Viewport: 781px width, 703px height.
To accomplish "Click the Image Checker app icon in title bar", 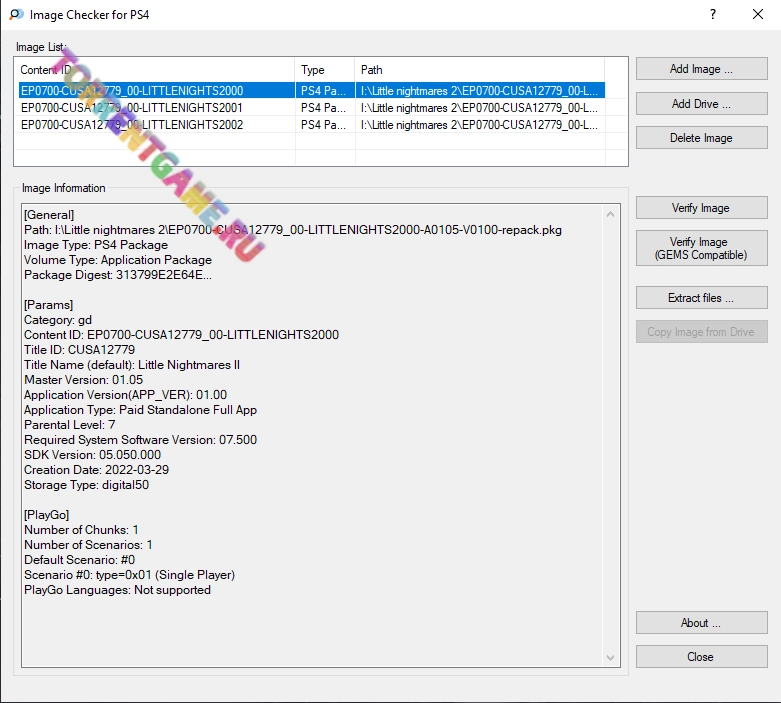I will [x=15, y=15].
